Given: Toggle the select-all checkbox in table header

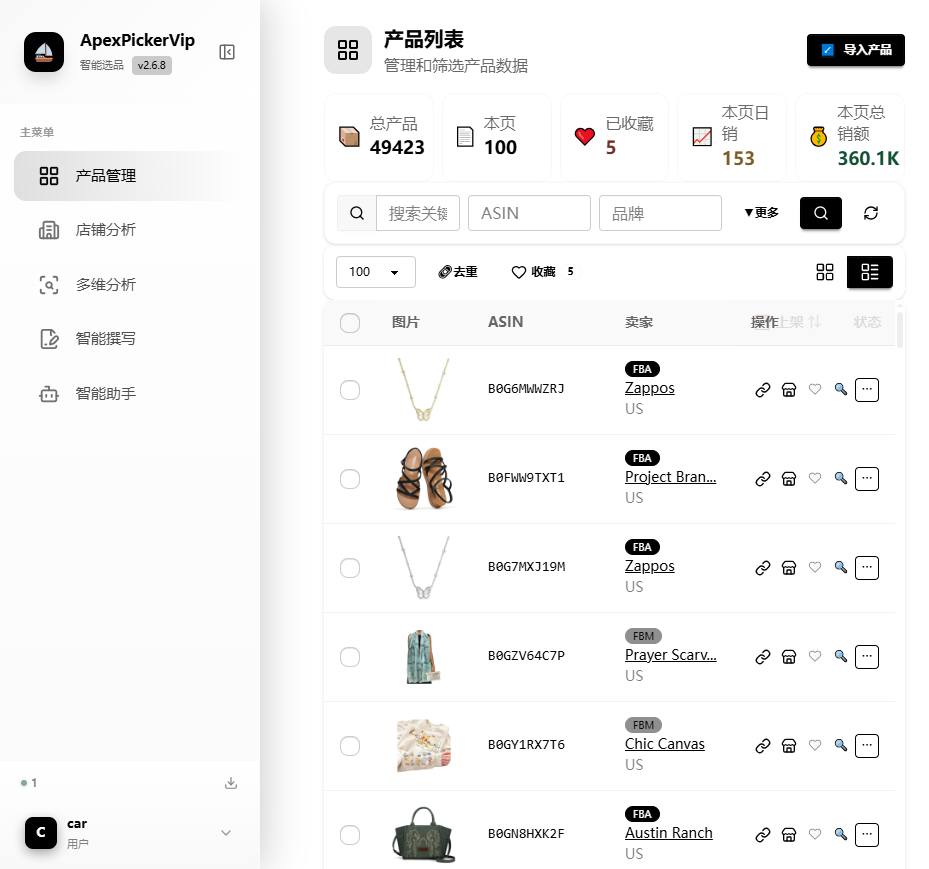Looking at the screenshot, I should (x=350, y=323).
